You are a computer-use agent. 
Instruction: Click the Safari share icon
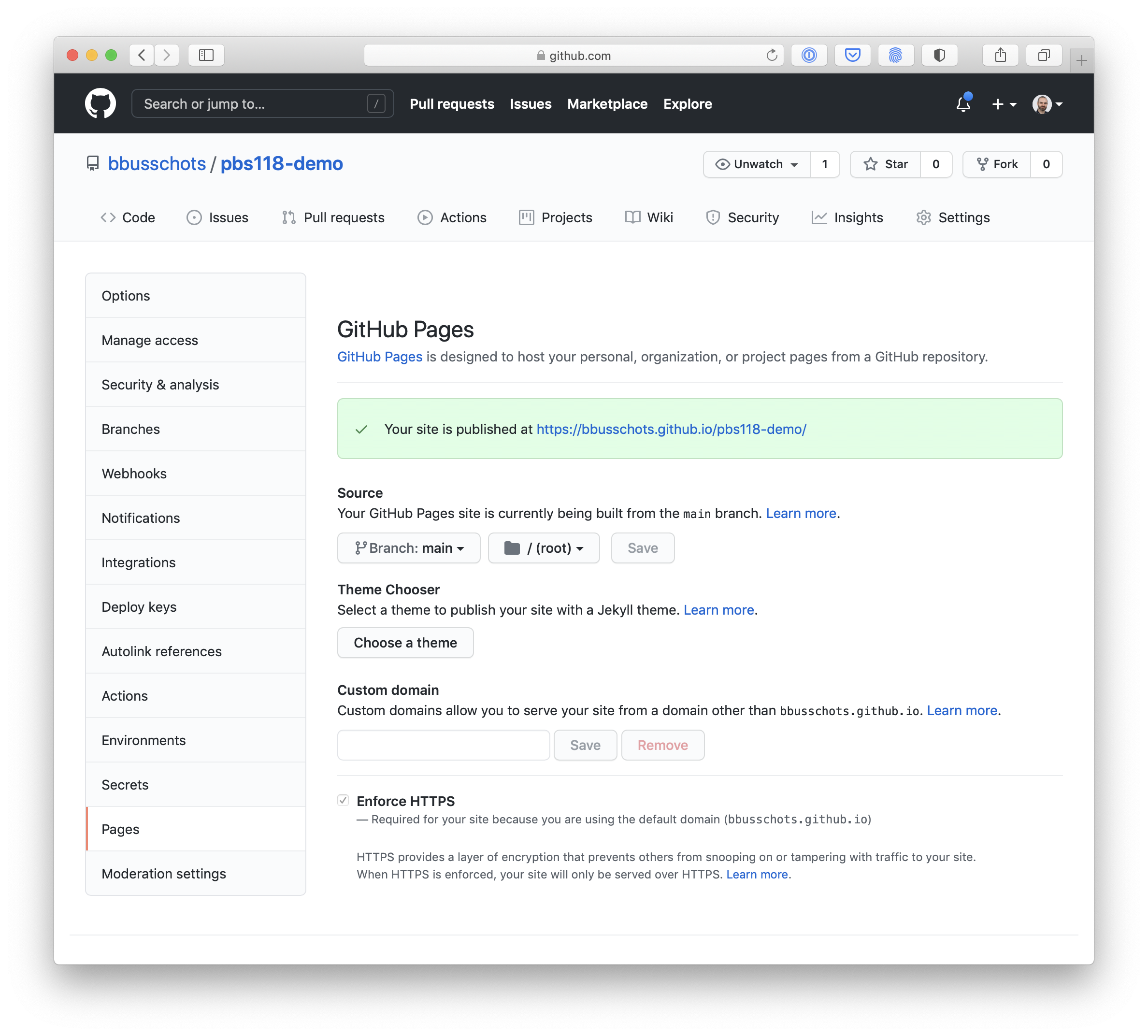click(1000, 55)
